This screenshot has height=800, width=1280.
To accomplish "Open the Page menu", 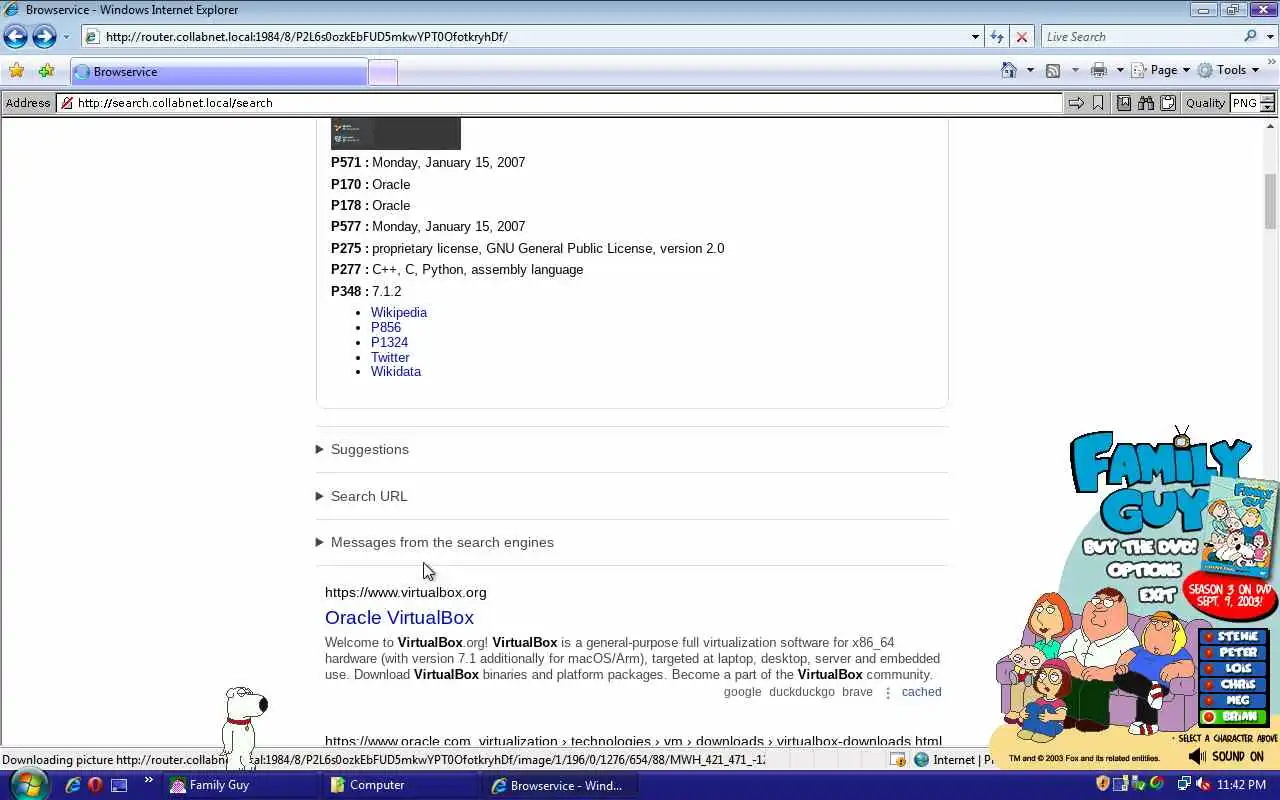I will click(1160, 70).
